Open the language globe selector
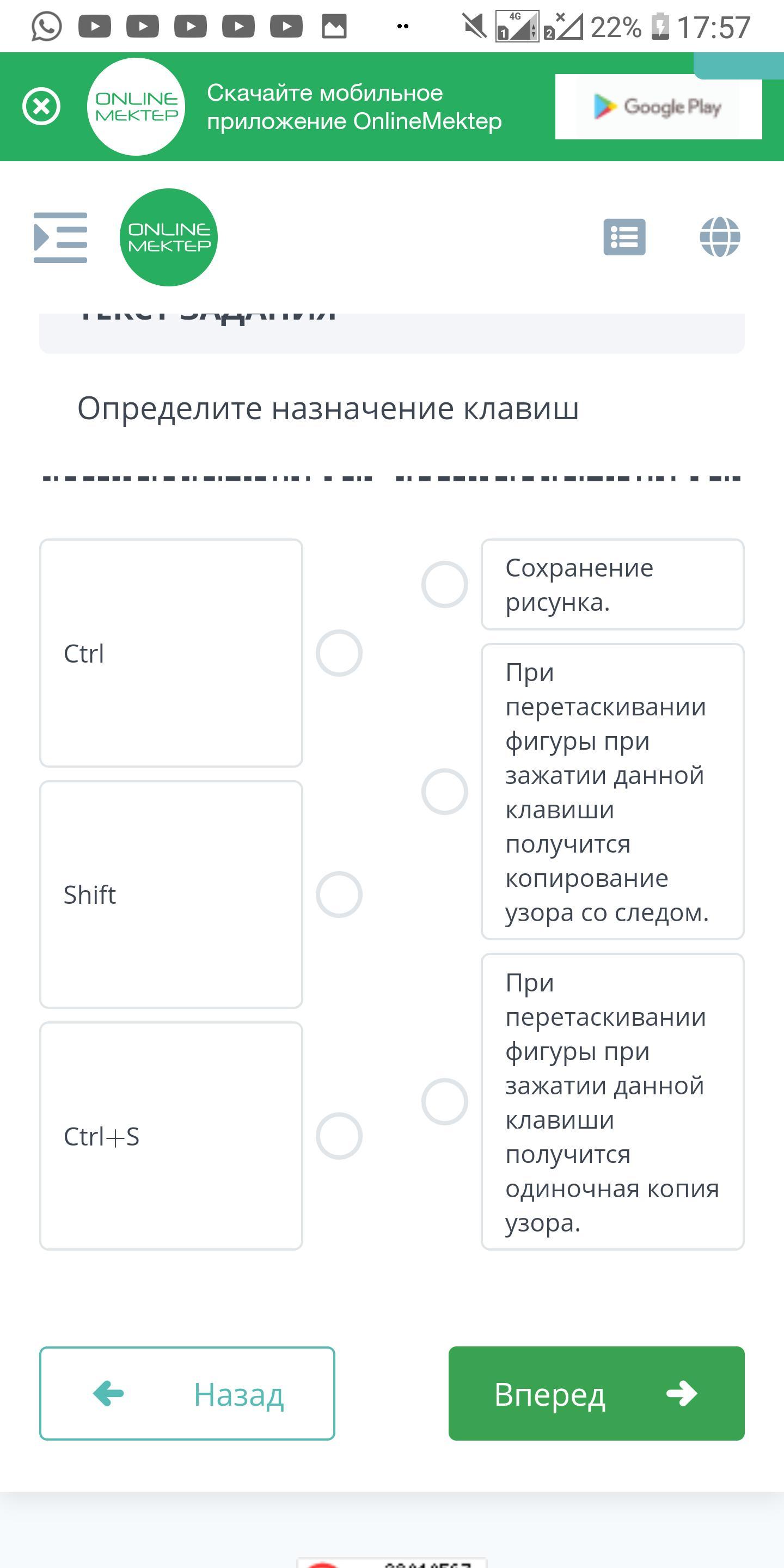This screenshot has width=784, height=1568. click(719, 237)
